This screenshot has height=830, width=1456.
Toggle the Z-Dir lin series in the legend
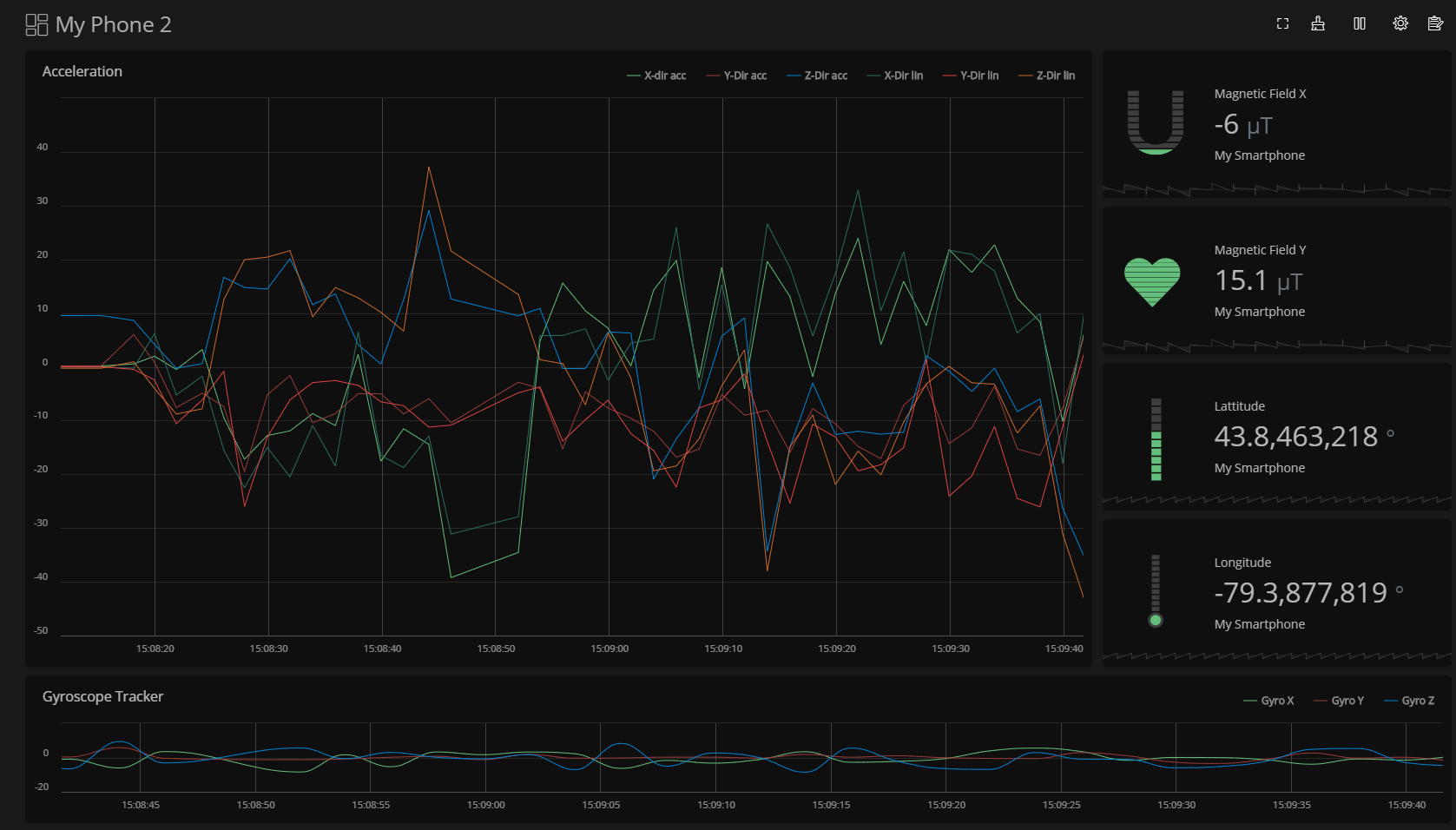(1046, 76)
